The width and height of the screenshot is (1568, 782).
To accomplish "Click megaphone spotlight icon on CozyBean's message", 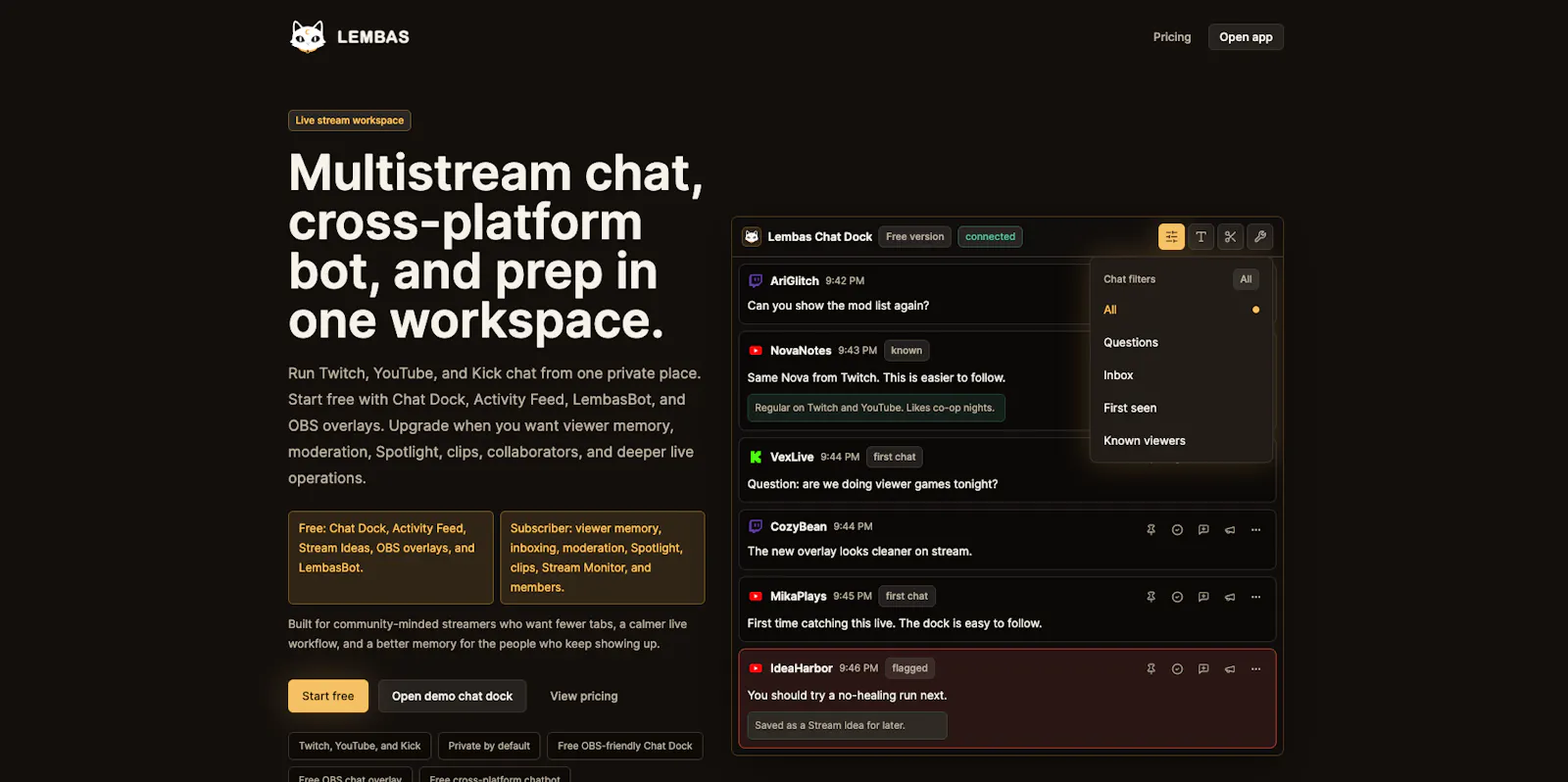I will [x=1230, y=529].
